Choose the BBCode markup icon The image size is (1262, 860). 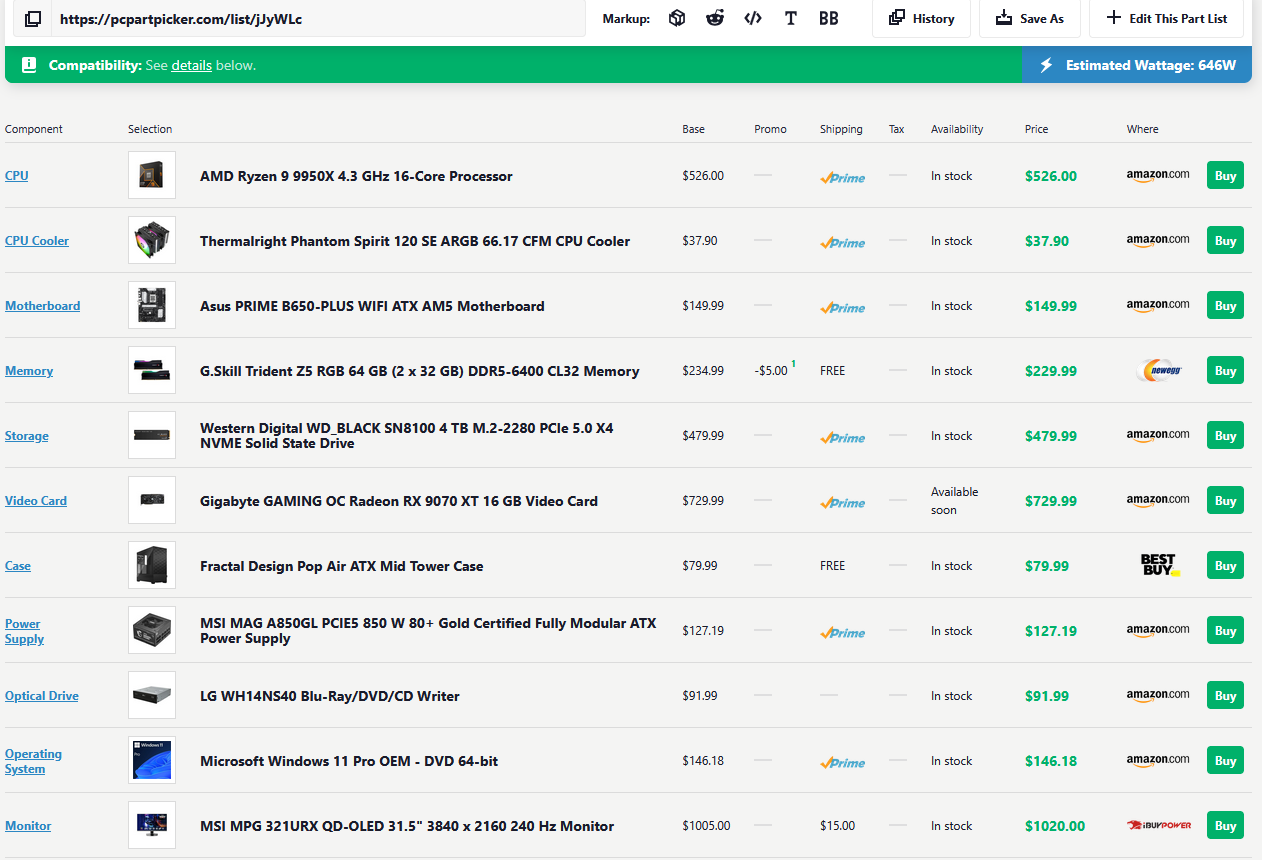pyautogui.click(x=829, y=18)
